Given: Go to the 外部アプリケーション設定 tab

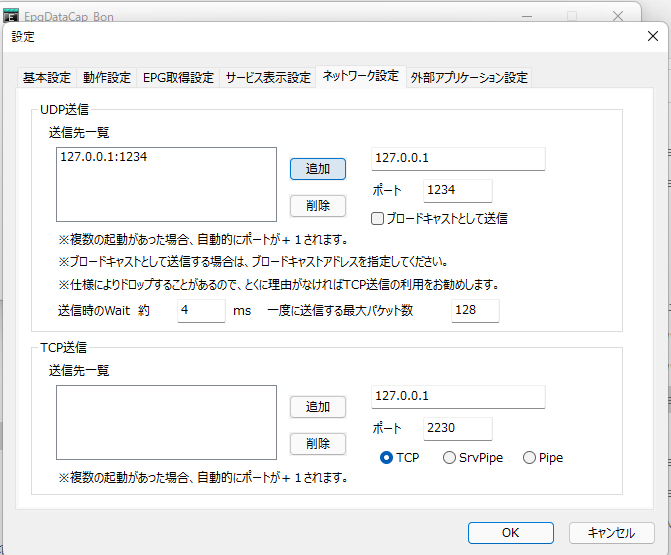Looking at the screenshot, I should pyautogui.click(x=469, y=78).
